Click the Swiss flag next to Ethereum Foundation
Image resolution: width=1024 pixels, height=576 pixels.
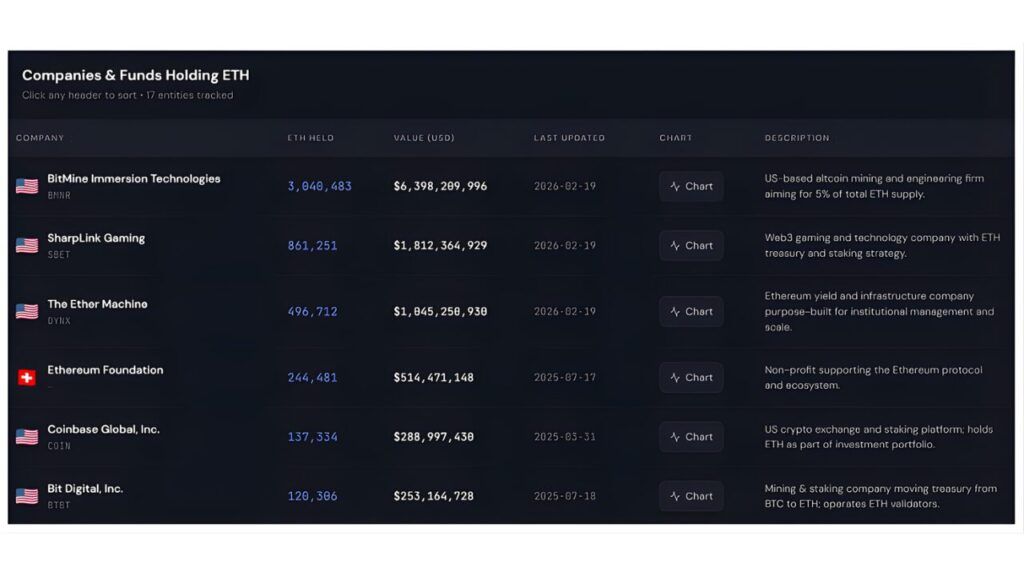pos(27,374)
